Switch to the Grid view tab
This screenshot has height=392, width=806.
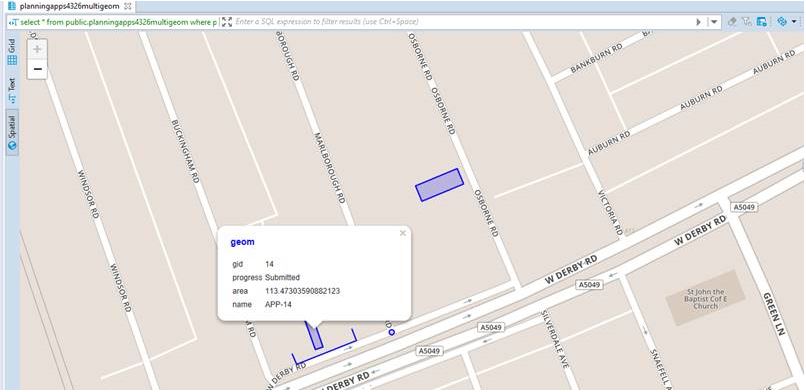(12, 52)
